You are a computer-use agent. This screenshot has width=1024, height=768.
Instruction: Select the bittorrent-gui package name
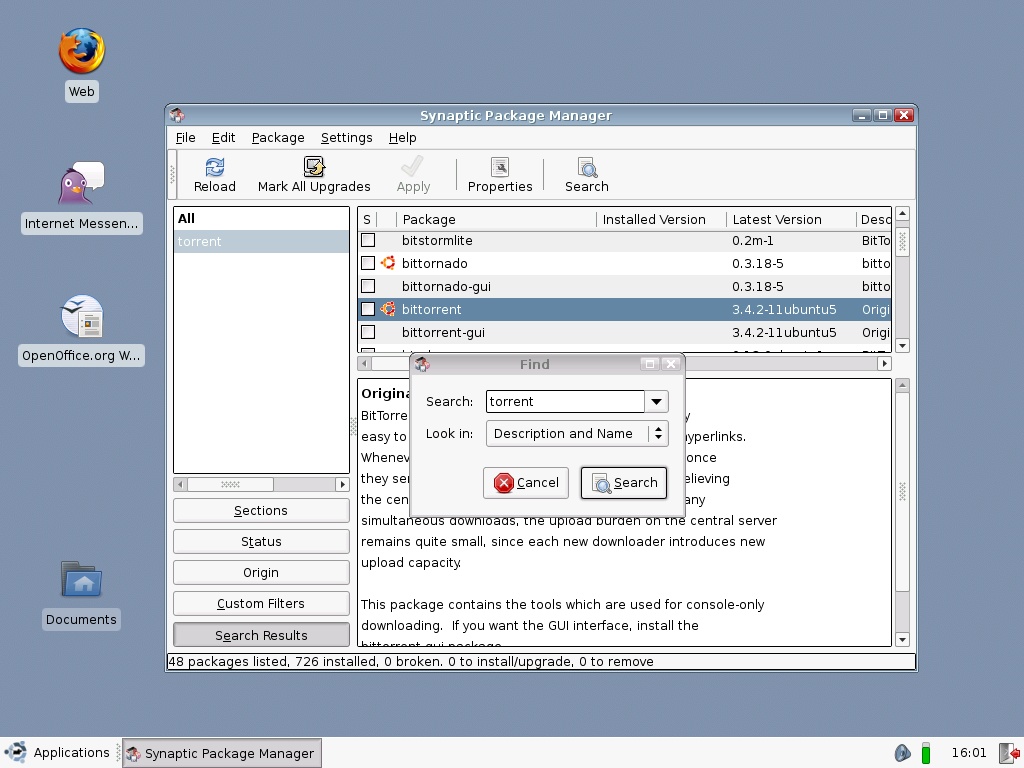[x=443, y=332]
